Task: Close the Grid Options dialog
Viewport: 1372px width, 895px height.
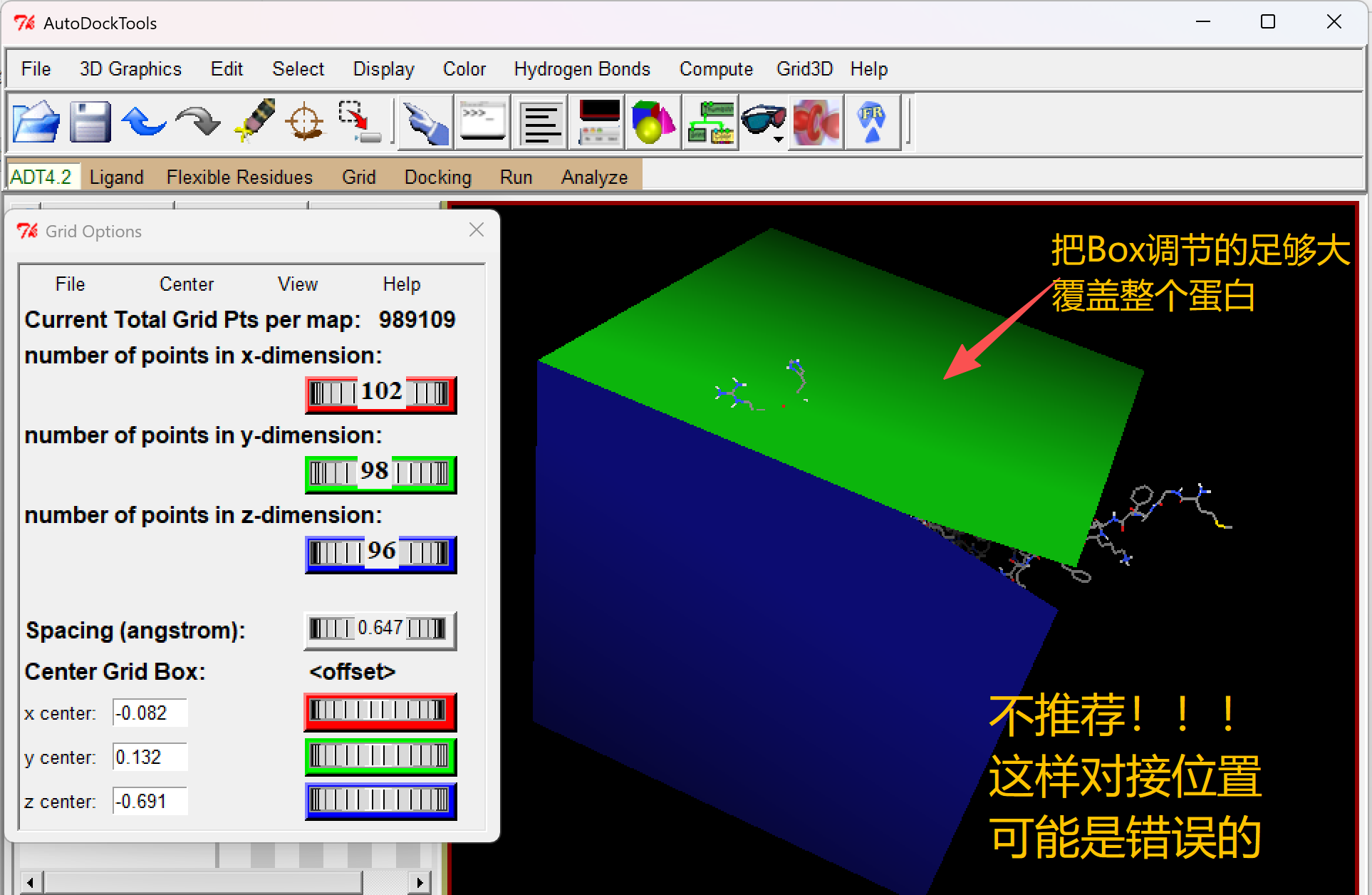Action: tap(477, 230)
